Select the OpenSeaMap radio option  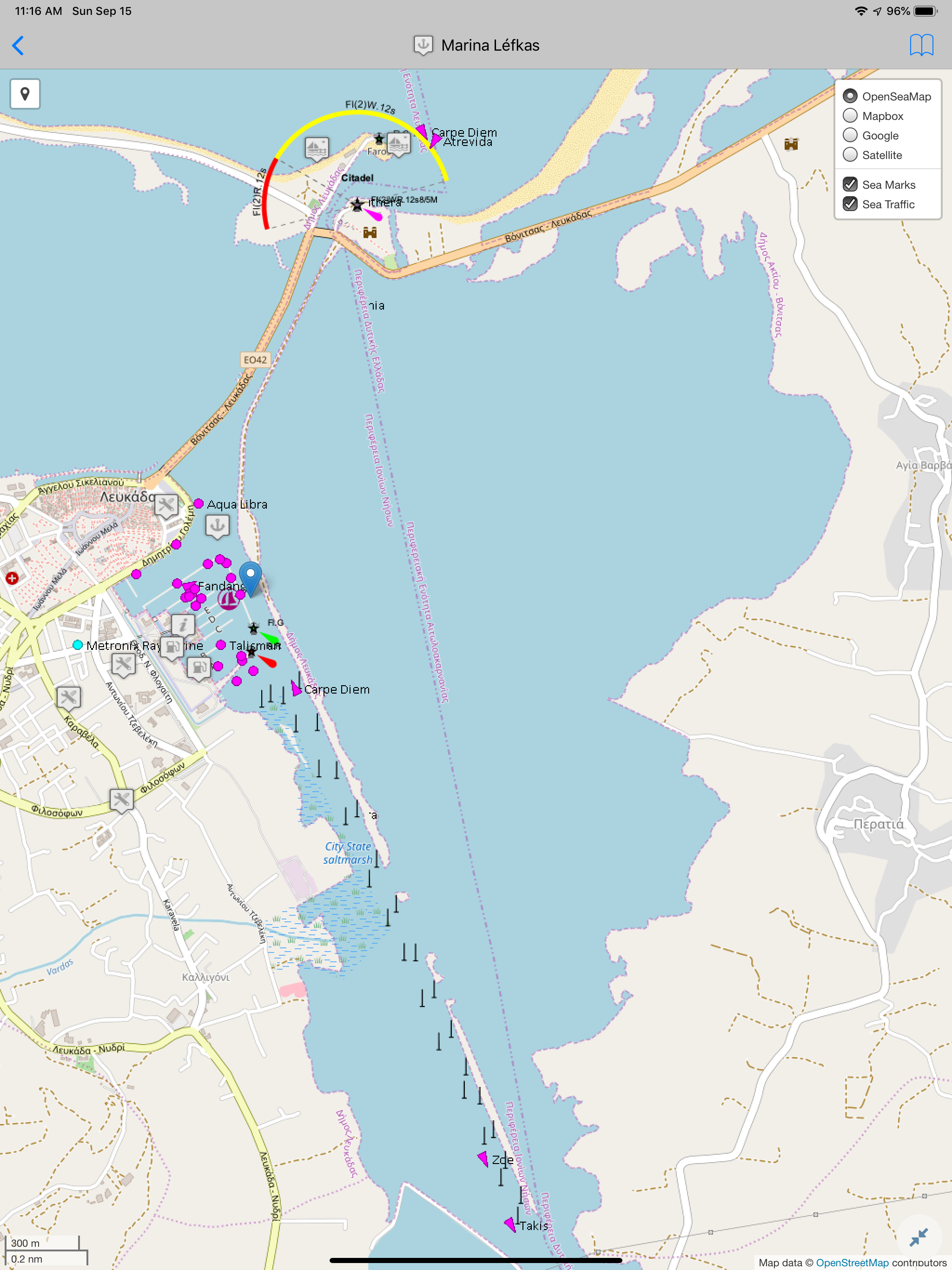pyautogui.click(x=850, y=96)
